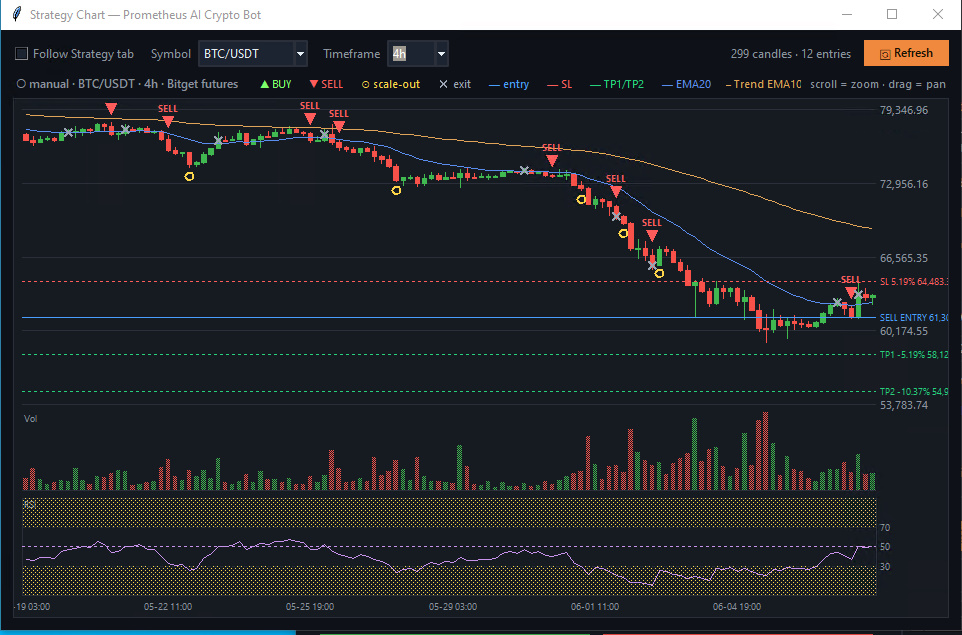Screen dimensions: 962x635
Task: Click the 60,174.55 price axis label
Action: [904, 331]
